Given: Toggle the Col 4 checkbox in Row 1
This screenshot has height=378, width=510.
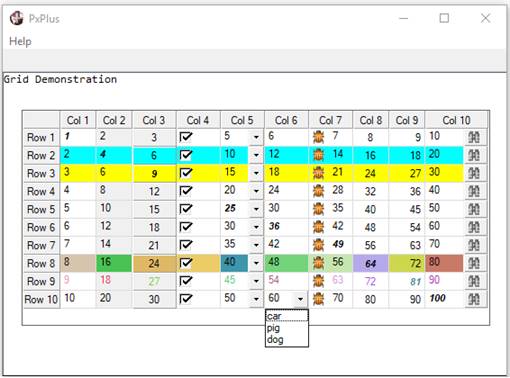Looking at the screenshot, I should (186, 137).
